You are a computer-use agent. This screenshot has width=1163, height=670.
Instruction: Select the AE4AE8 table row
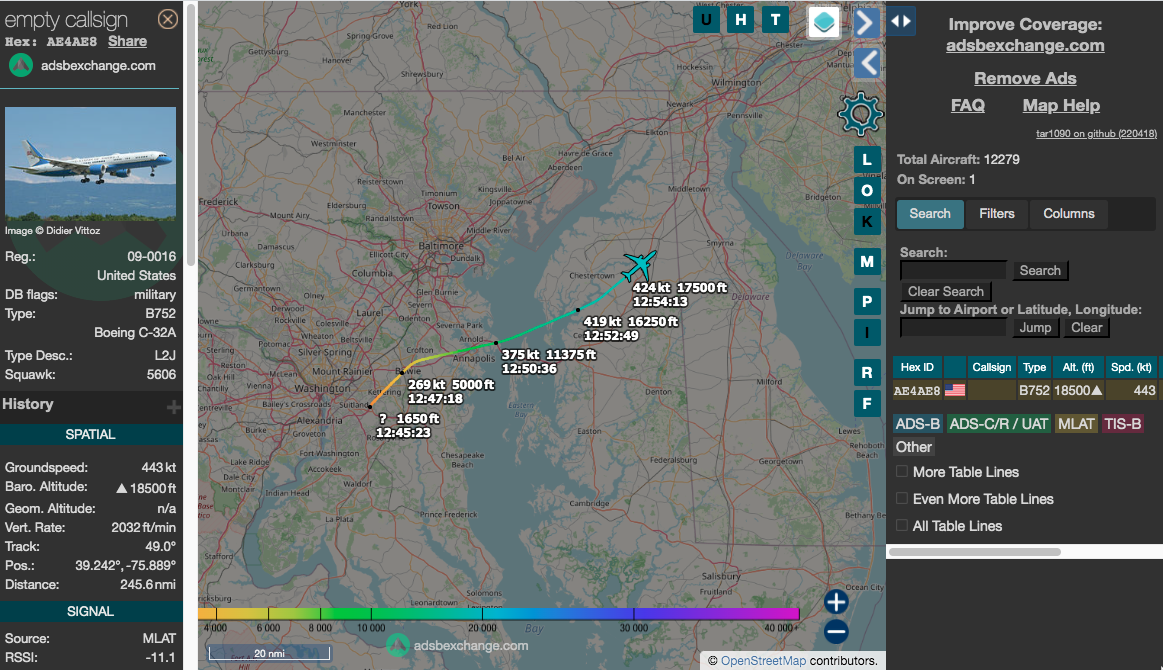click(x=1027, y=390)
